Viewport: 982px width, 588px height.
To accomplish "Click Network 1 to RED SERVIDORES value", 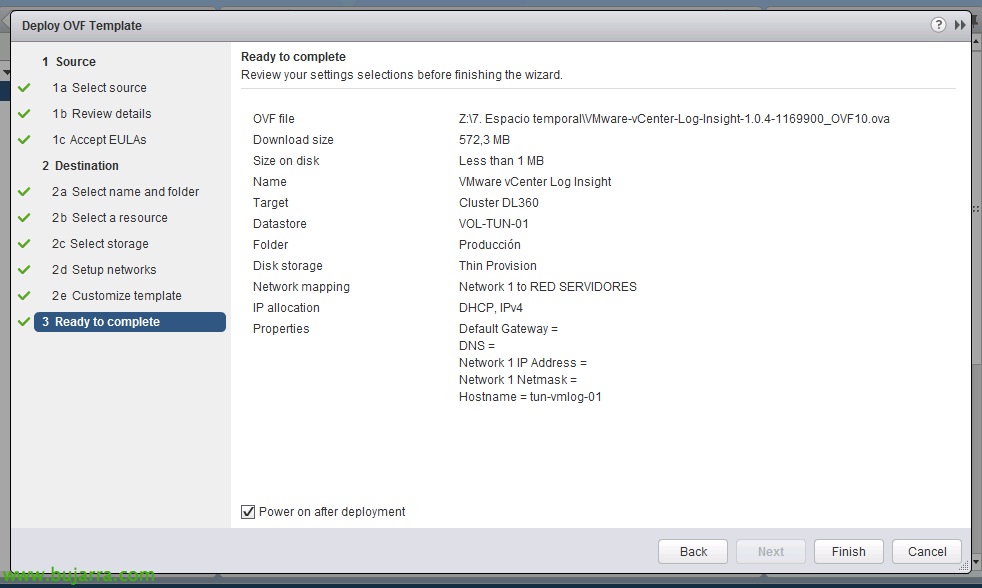I will click(x=547, y=286).
